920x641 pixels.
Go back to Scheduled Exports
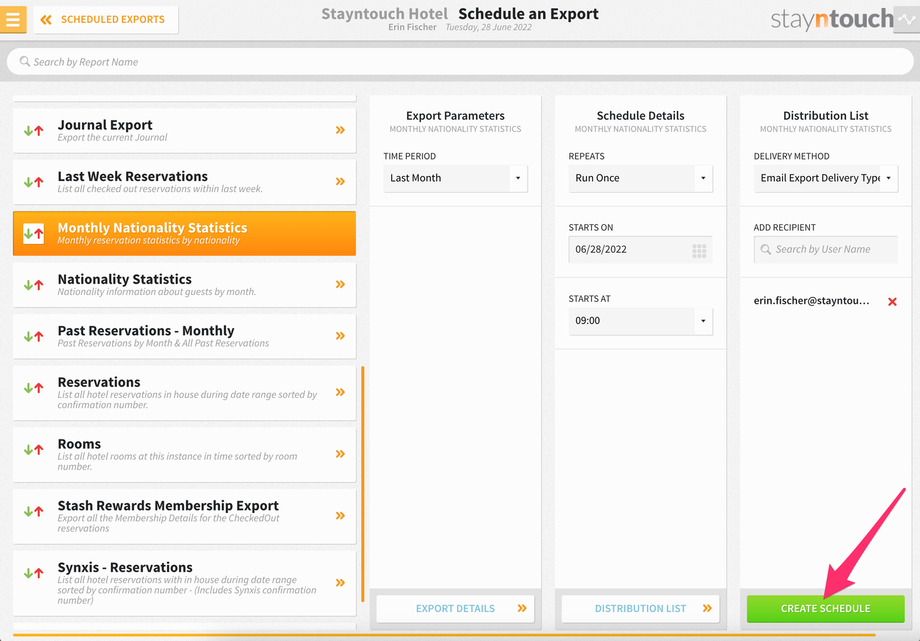(106, 19)
